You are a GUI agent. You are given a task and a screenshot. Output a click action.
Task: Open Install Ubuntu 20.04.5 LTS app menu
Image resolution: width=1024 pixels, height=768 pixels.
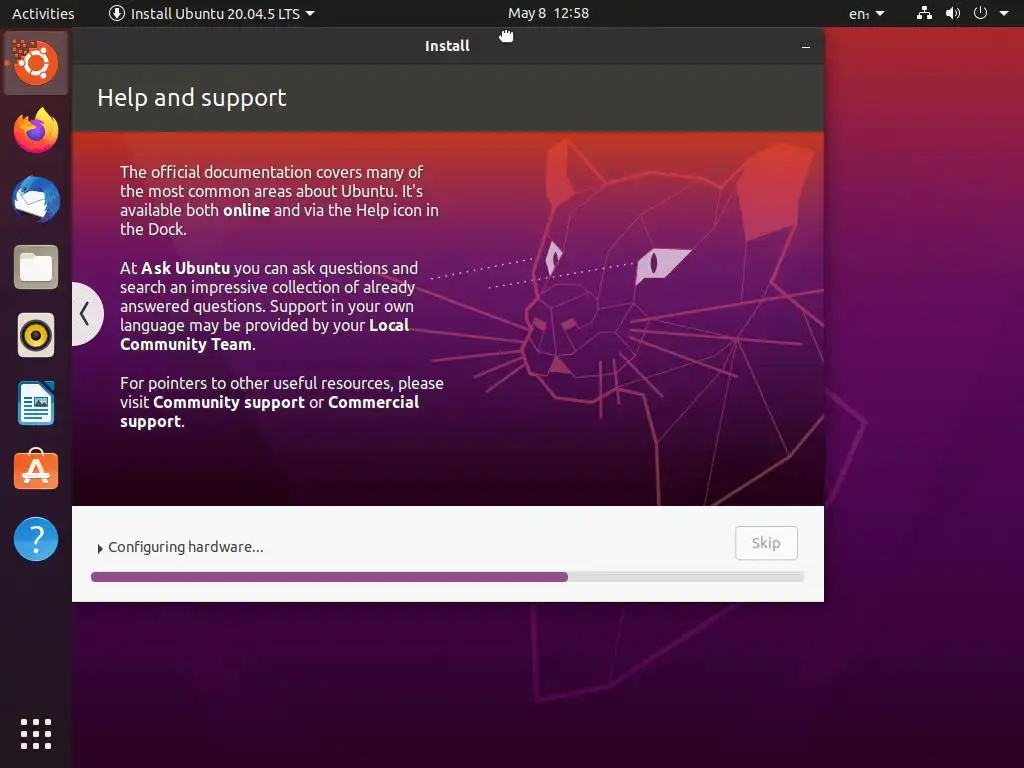pyautogui.click(x=211, y=13)
